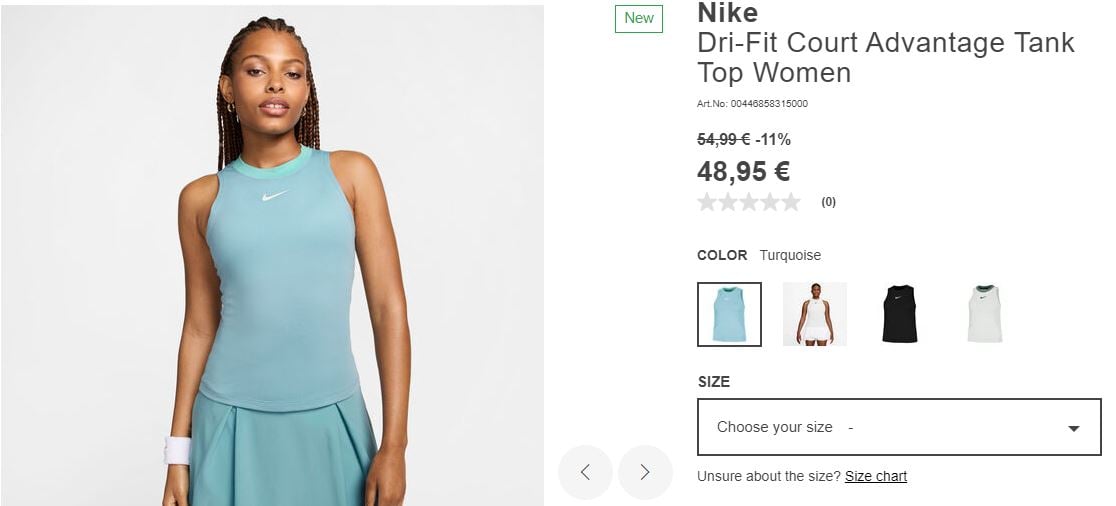Image resolution: width=1116 pixels, height=506 pixels.
Task: Click the fifth rating star
Action: tap(791, 202)
